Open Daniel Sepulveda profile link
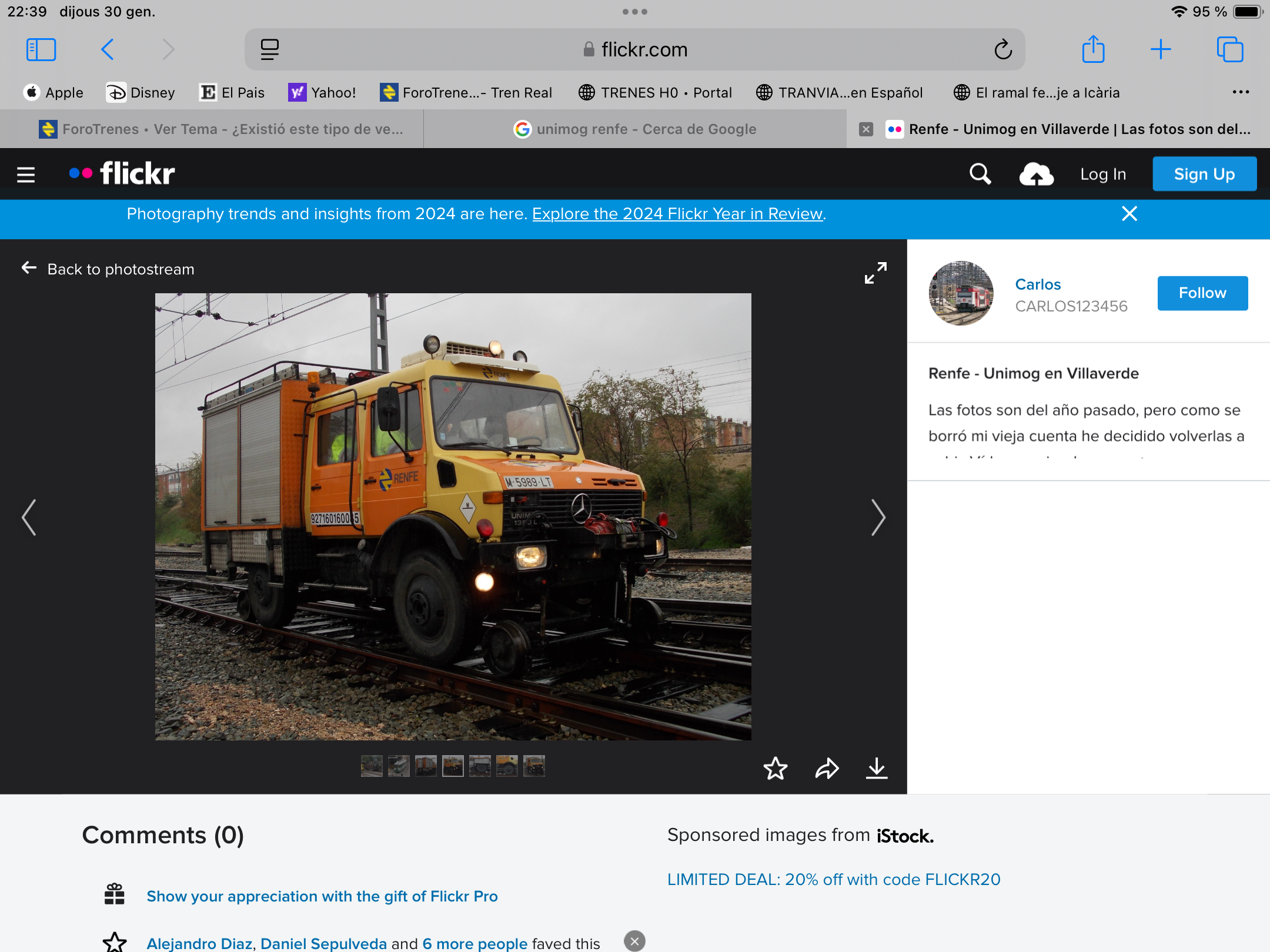This screenshot has width=1270, height=952. pyautogui.click(x=323, y=944)
